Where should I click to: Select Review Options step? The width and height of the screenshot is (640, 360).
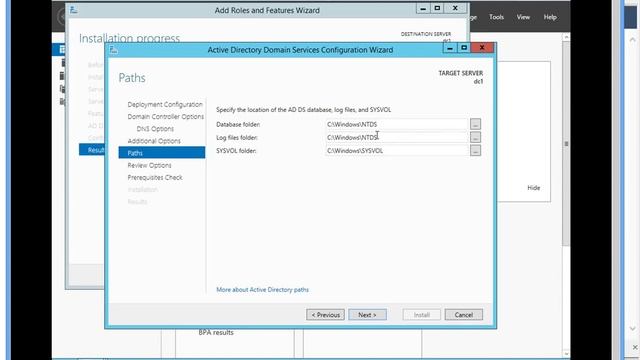[x=149, y=165]
